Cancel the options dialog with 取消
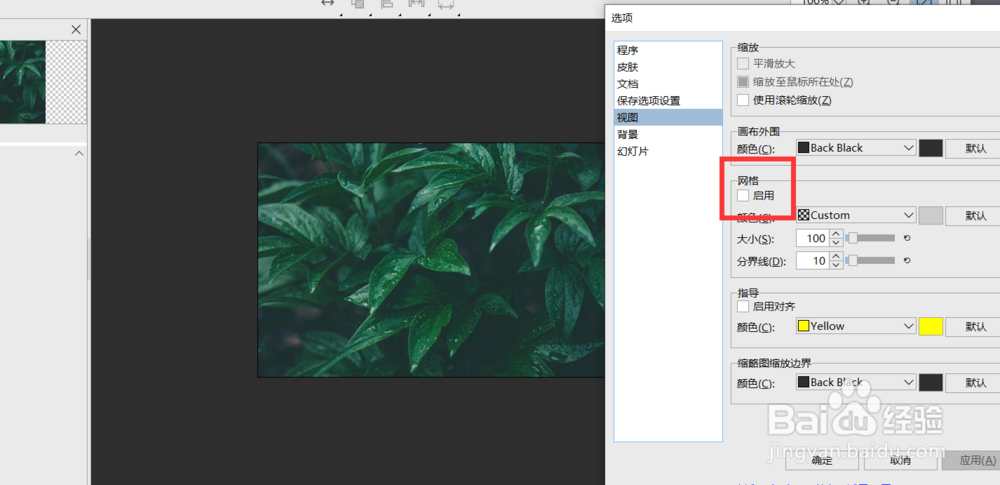Image resolution: width=1000 pixels, height=485 pixels. coord(900,460)
